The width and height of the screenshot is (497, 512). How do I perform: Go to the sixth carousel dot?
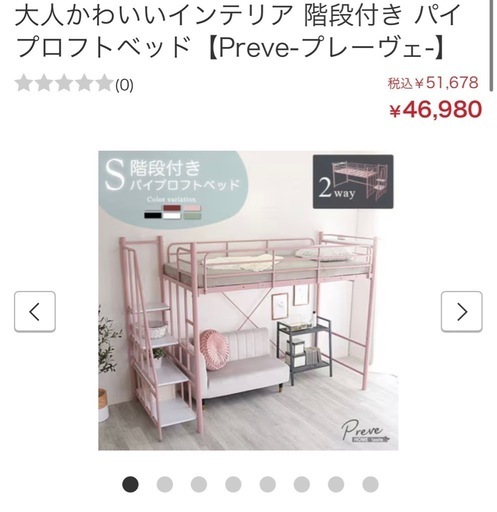(302, 484)
